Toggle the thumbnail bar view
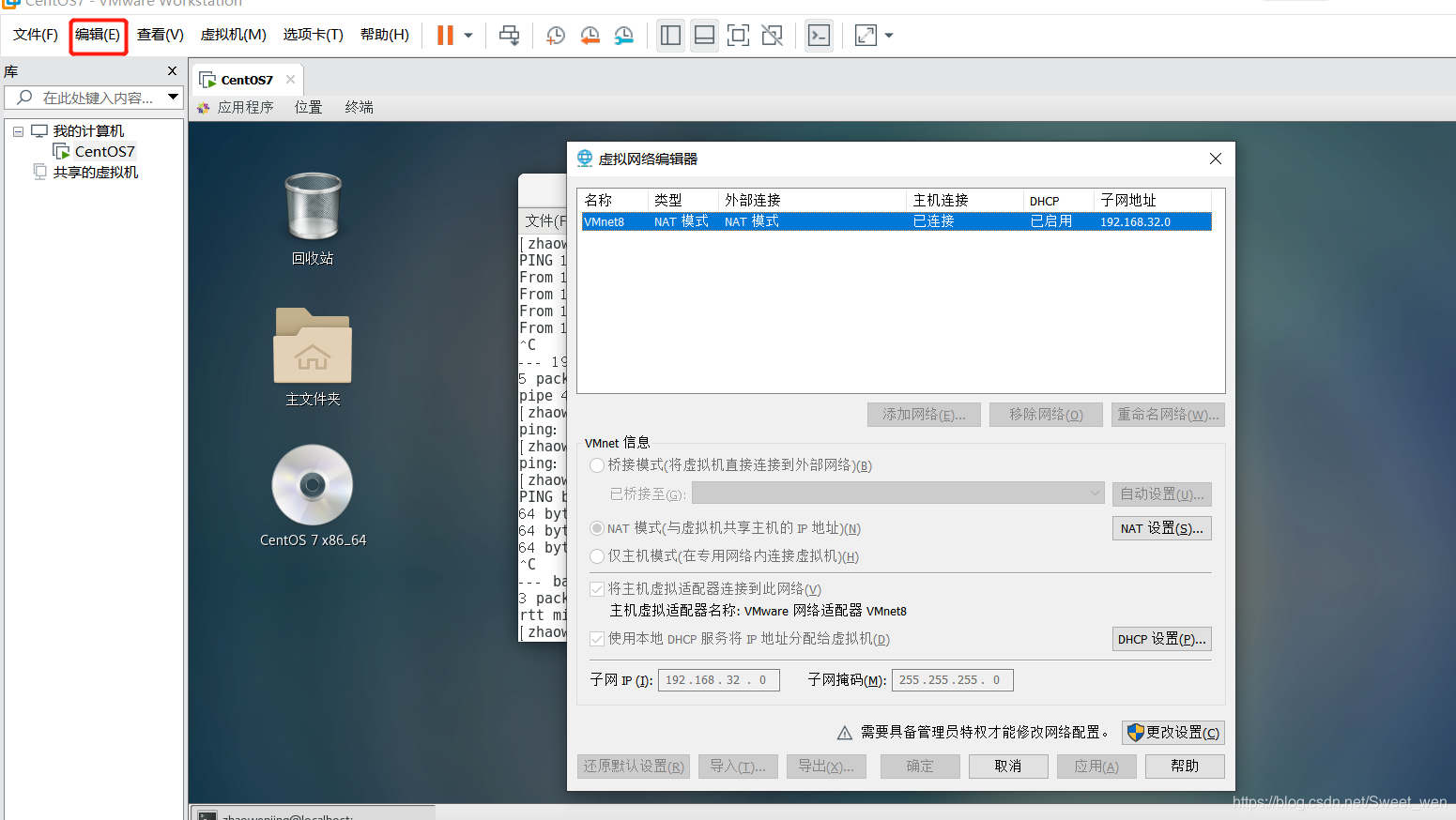The image size is (1456, 820). click(704, 36)
